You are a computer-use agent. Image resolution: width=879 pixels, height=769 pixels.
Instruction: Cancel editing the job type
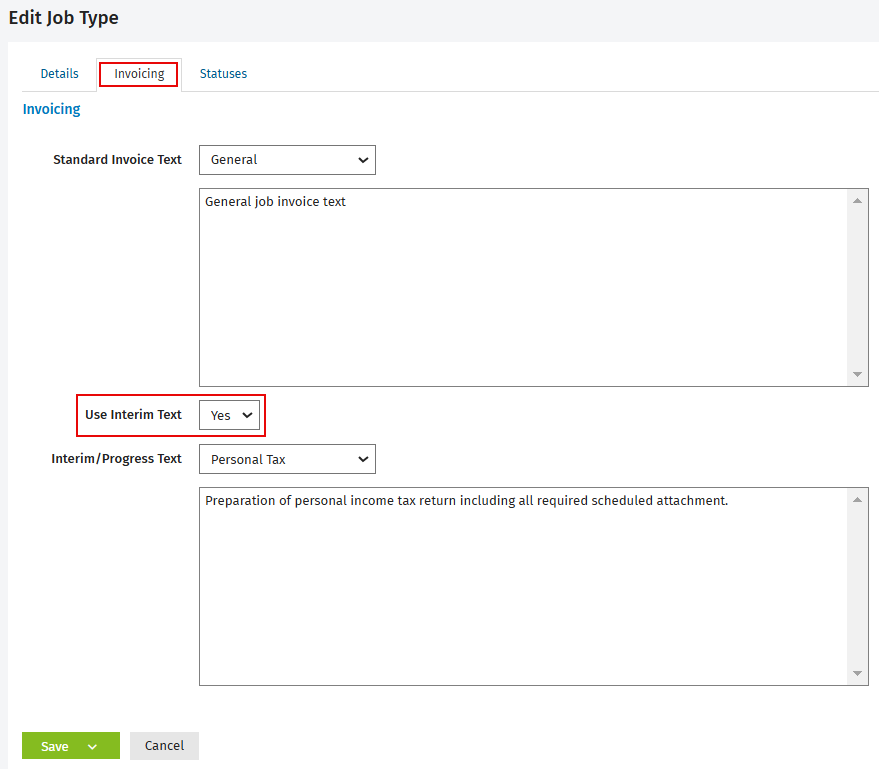164,746
